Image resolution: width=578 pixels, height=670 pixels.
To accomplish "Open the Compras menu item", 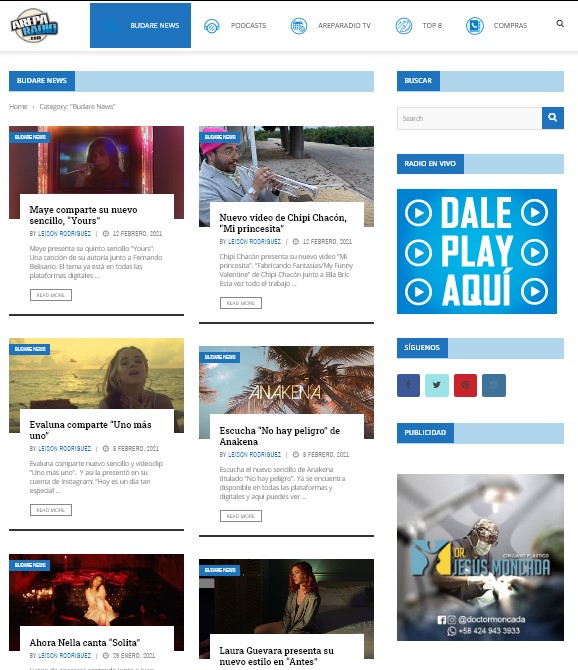I will 511,26.
